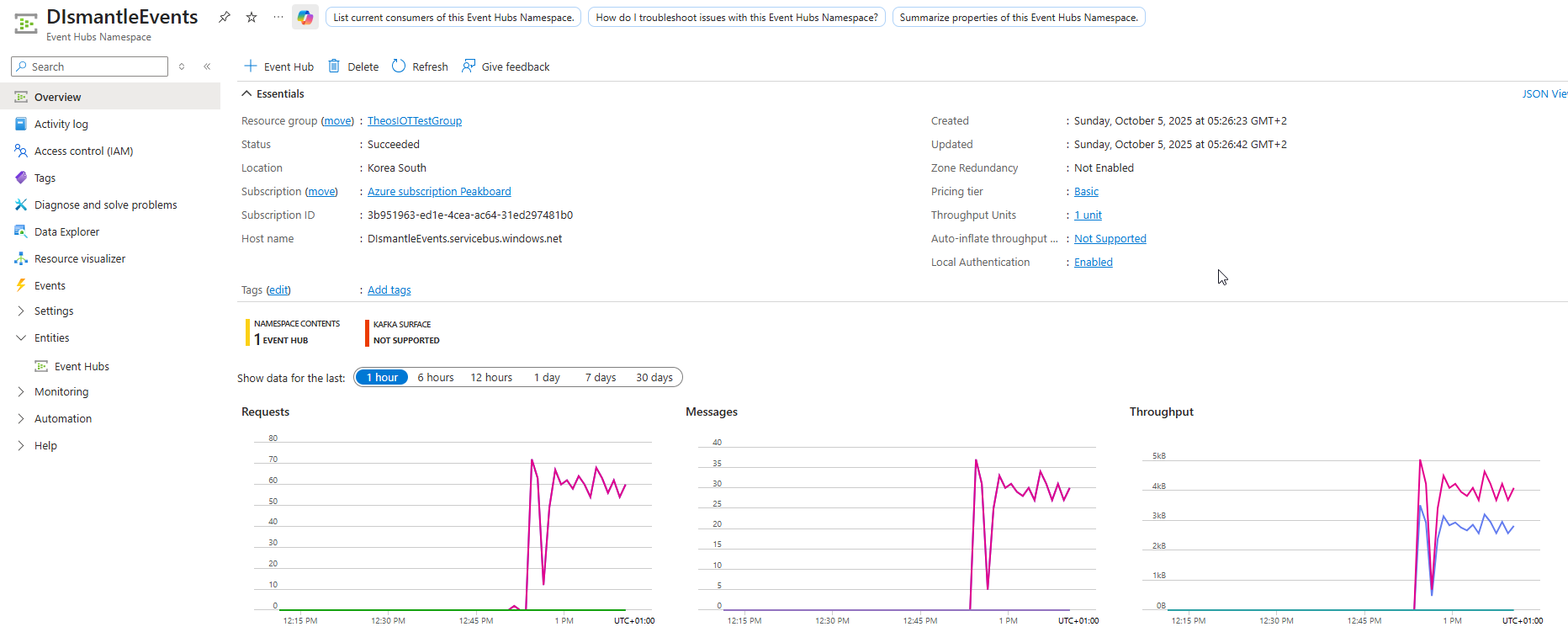The width and height of the screenshot is (1568, 632).
Task: Open the Activity log menu item
Action: 61,124
